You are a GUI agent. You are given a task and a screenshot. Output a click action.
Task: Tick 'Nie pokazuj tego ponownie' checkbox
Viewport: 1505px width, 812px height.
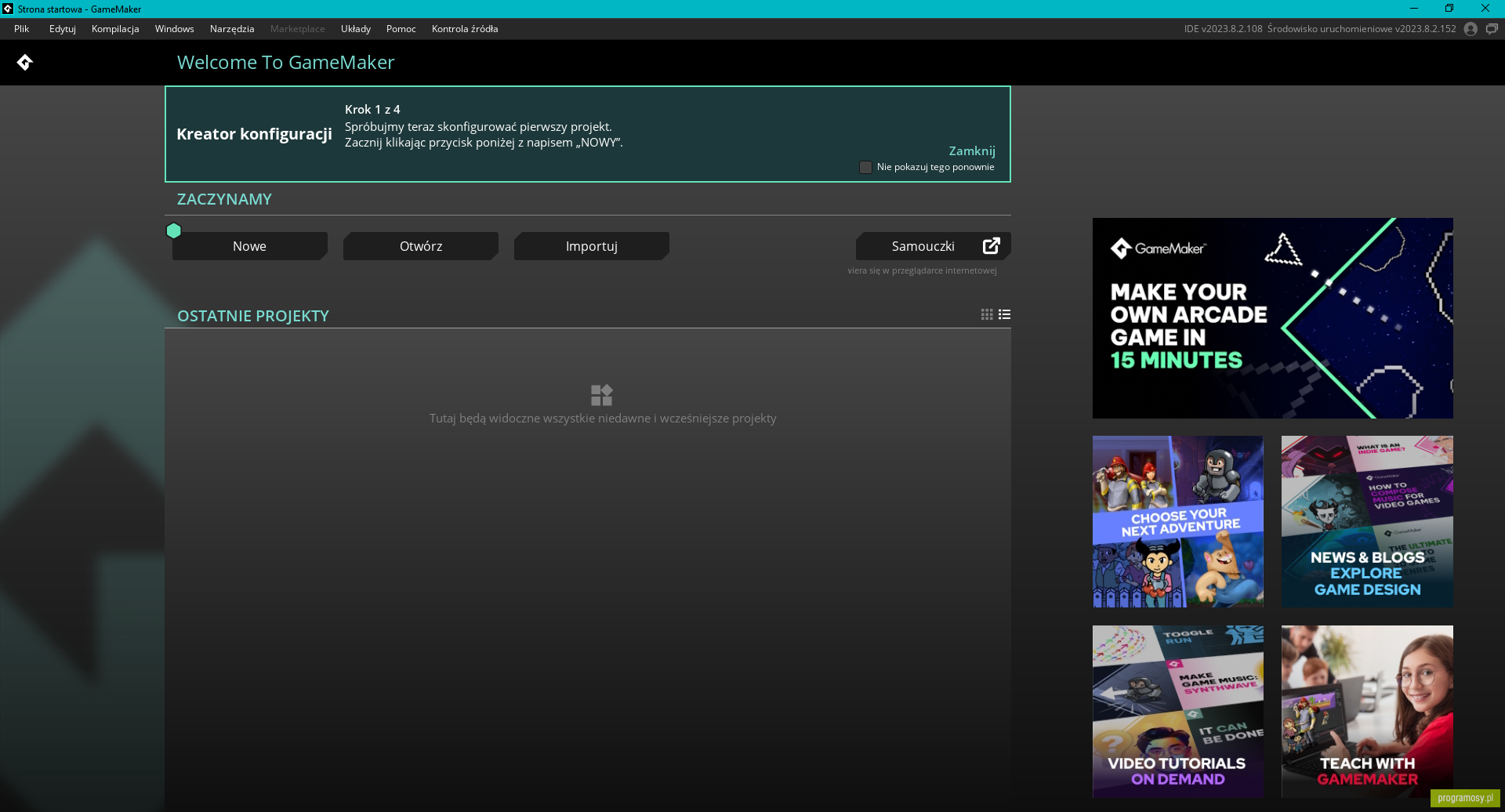865,167
